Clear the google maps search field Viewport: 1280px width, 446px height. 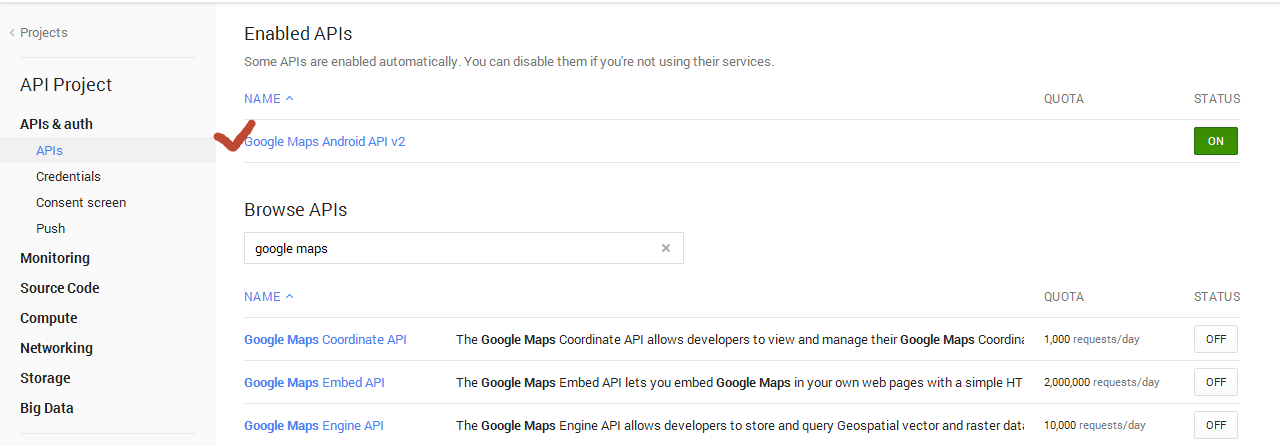(x=666, y=249)
